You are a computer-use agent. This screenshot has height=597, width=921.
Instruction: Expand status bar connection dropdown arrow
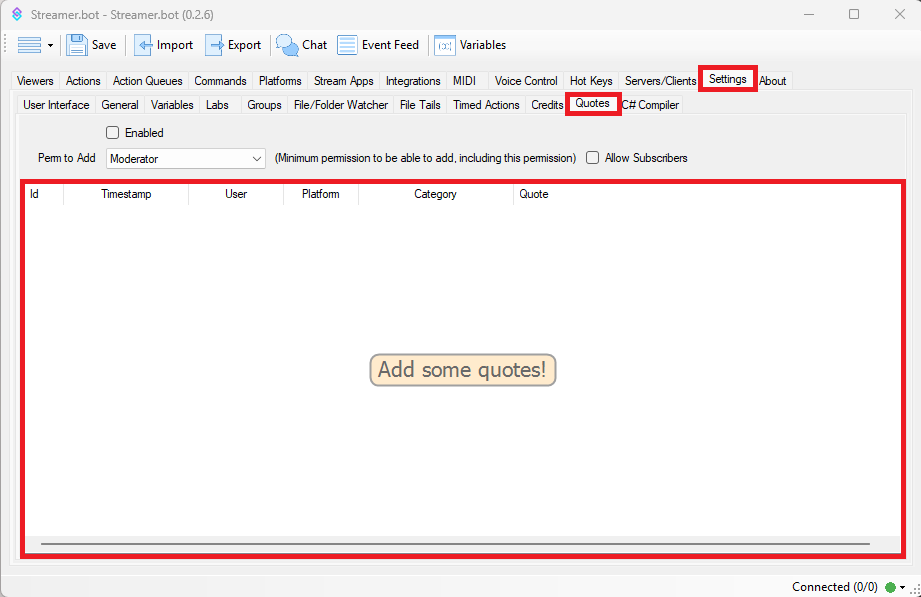(903, 587)
